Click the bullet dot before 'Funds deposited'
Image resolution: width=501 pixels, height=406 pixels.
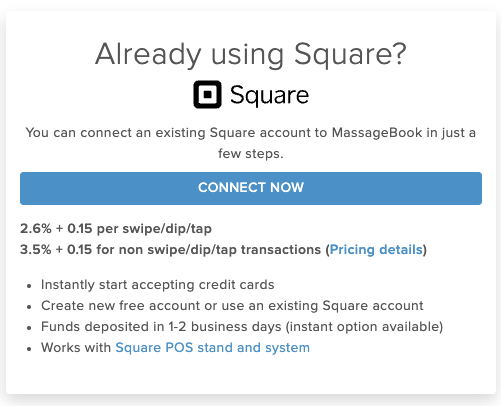[29, 328]
